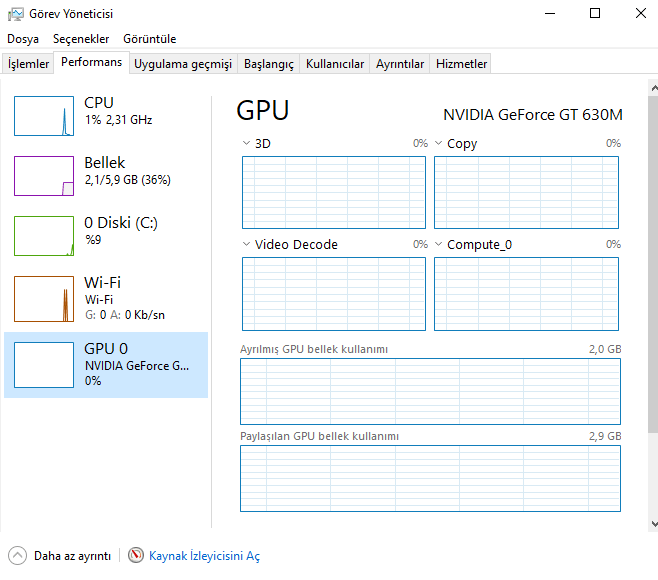Switch to the İşlemler tab
Image resolution: width=658 pixels, height=580 pixels.
pyautogui.click(x=29, y=64)
